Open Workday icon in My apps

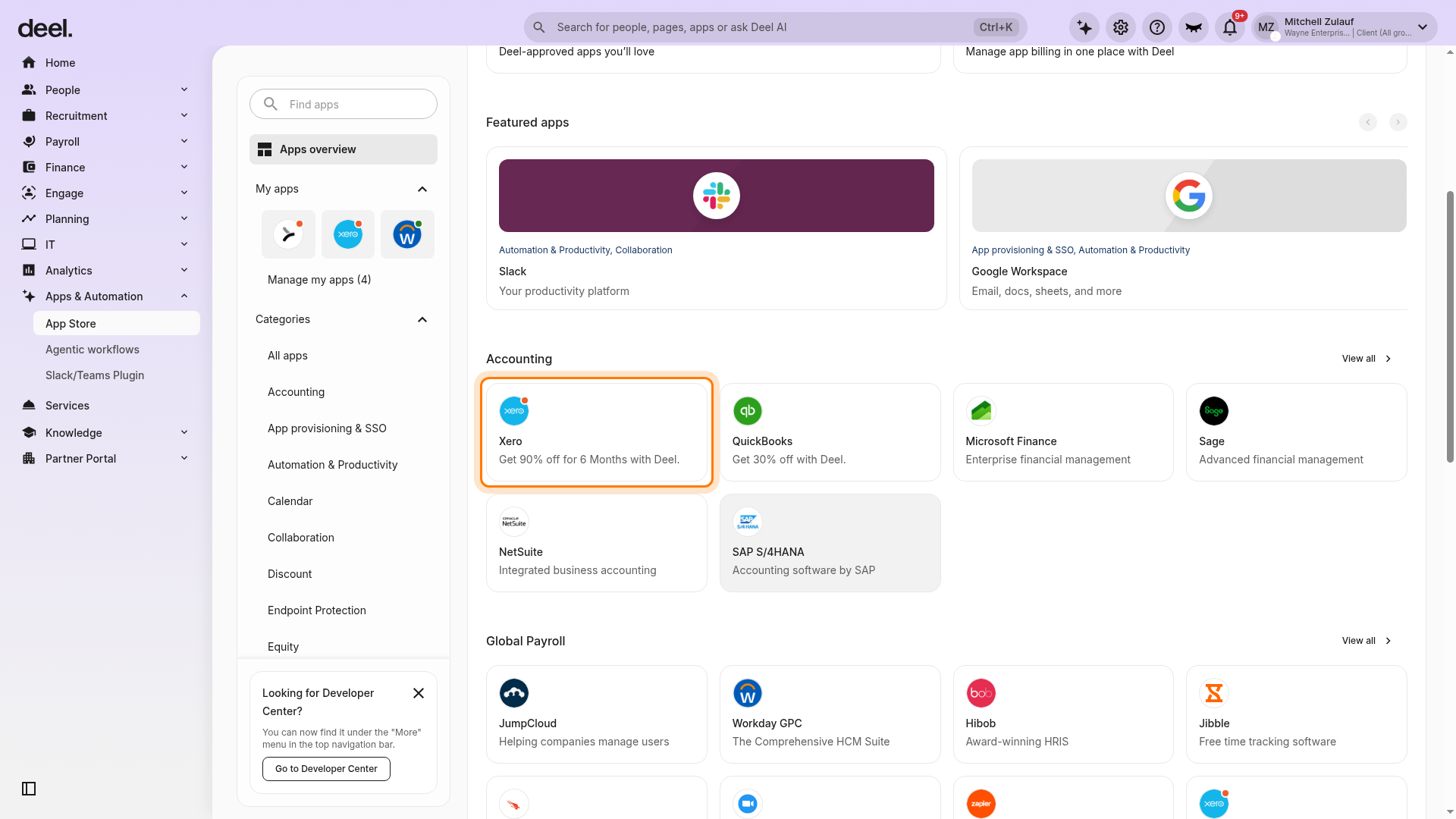point(407,234)
